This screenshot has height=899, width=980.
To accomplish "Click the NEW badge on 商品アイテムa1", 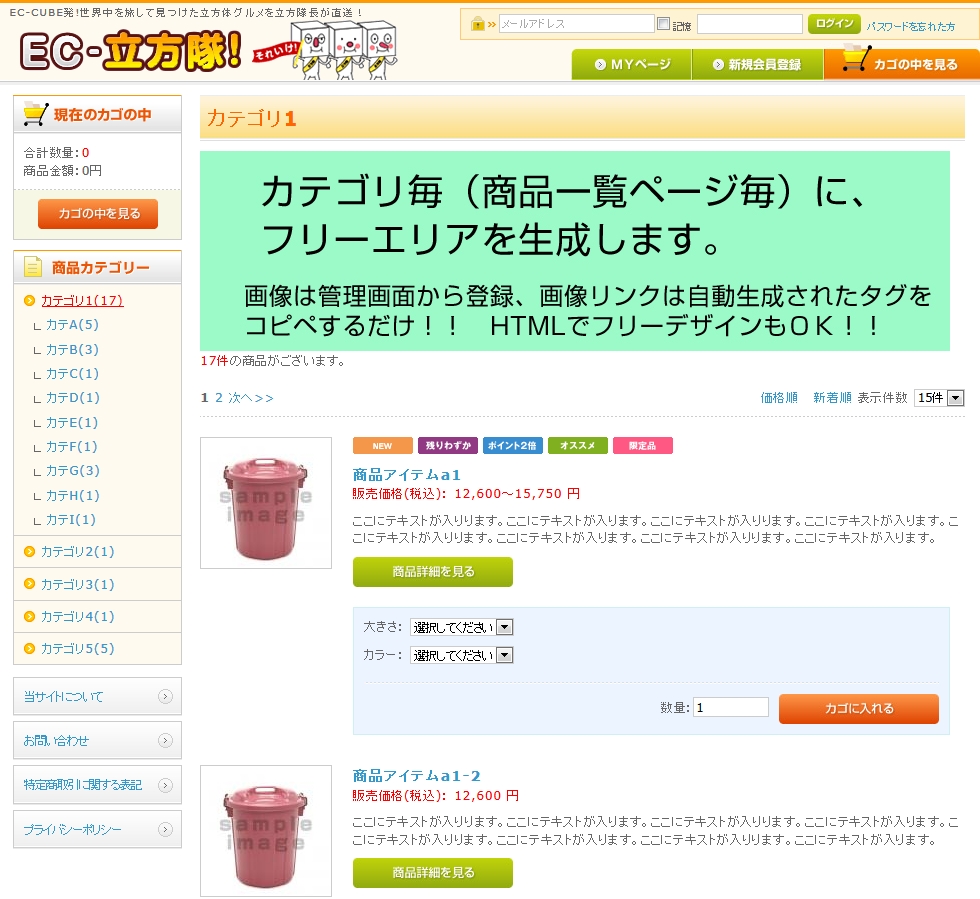I will click(381, 446).
